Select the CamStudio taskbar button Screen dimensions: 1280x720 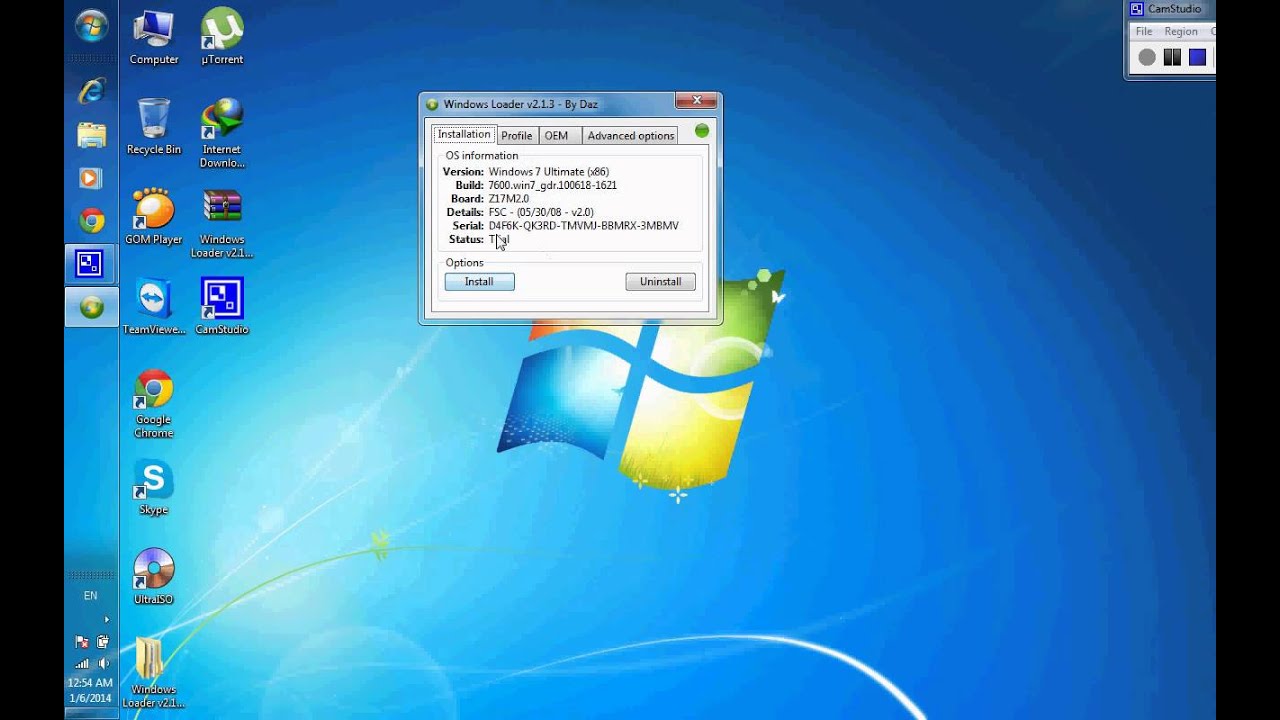point(91,264)
